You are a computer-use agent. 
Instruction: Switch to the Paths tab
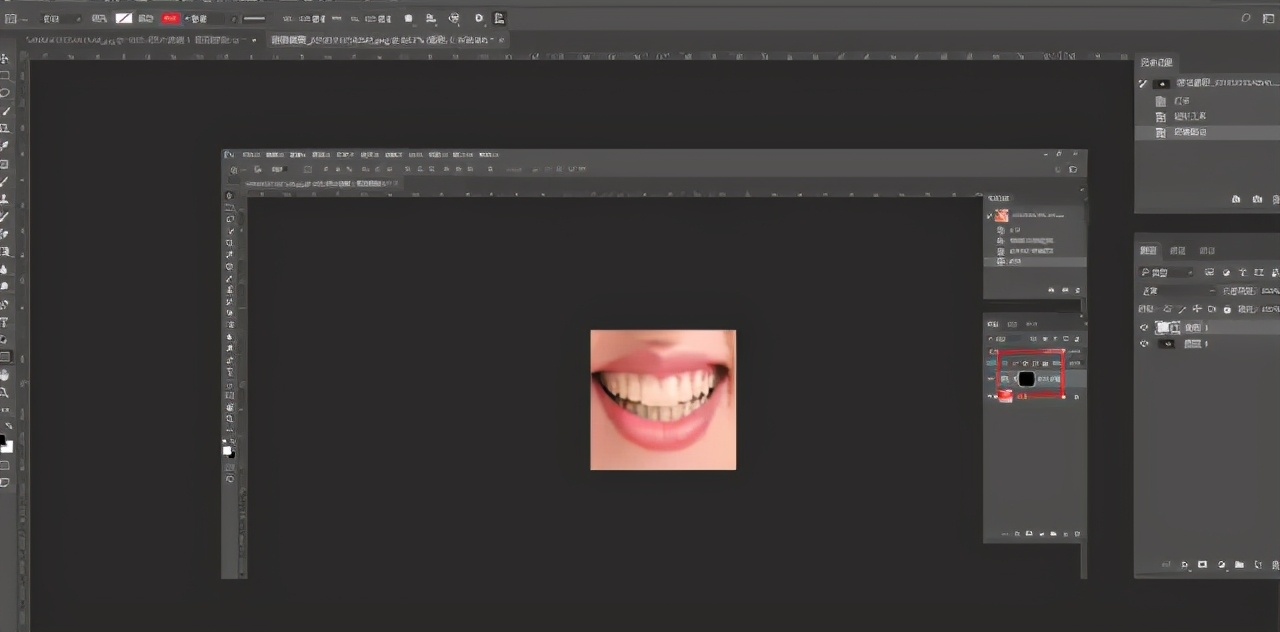click(x=1207, y=250)
